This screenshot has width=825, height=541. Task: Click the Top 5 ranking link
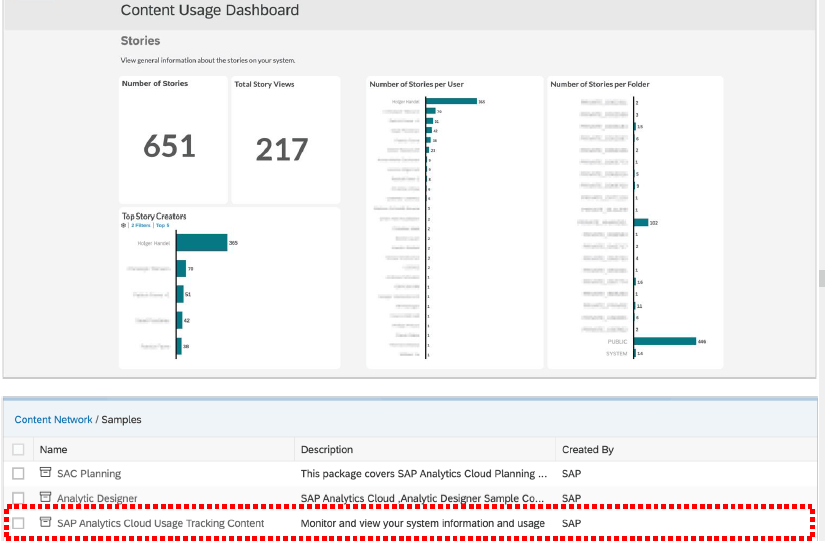[161, 226]
